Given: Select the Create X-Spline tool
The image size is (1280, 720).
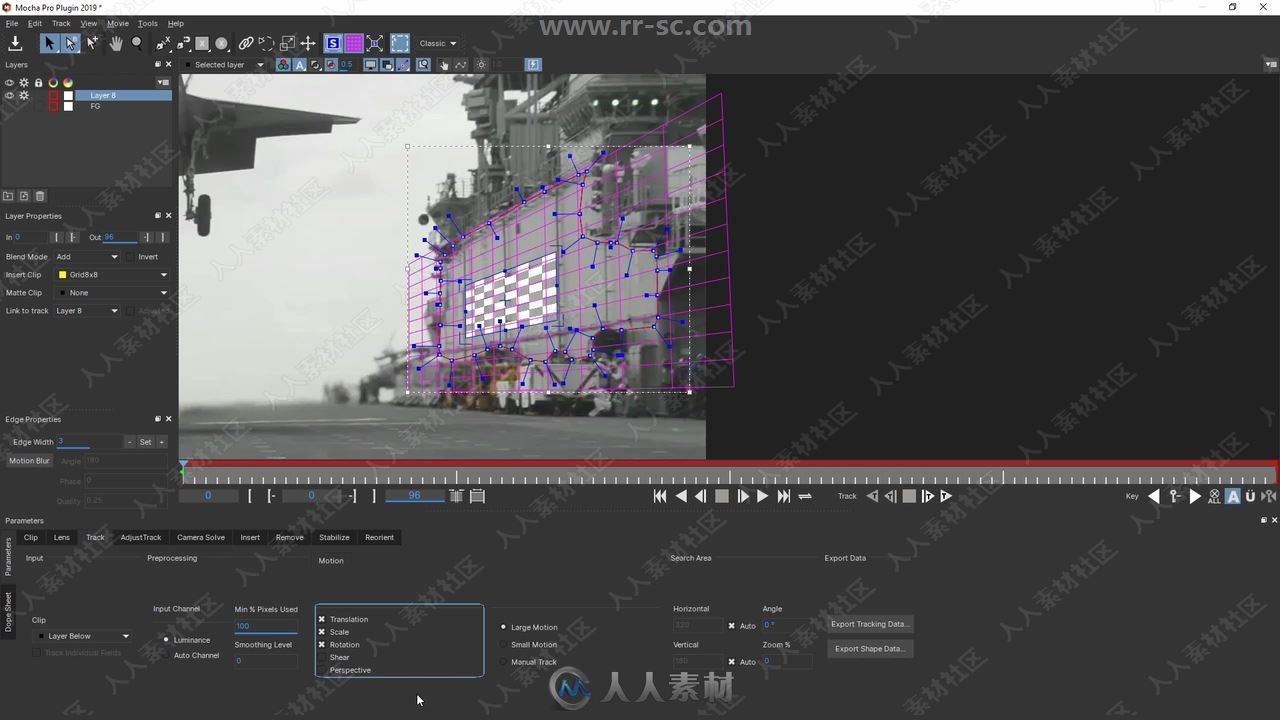Looking at the screenshot, I should click(163, 43).
